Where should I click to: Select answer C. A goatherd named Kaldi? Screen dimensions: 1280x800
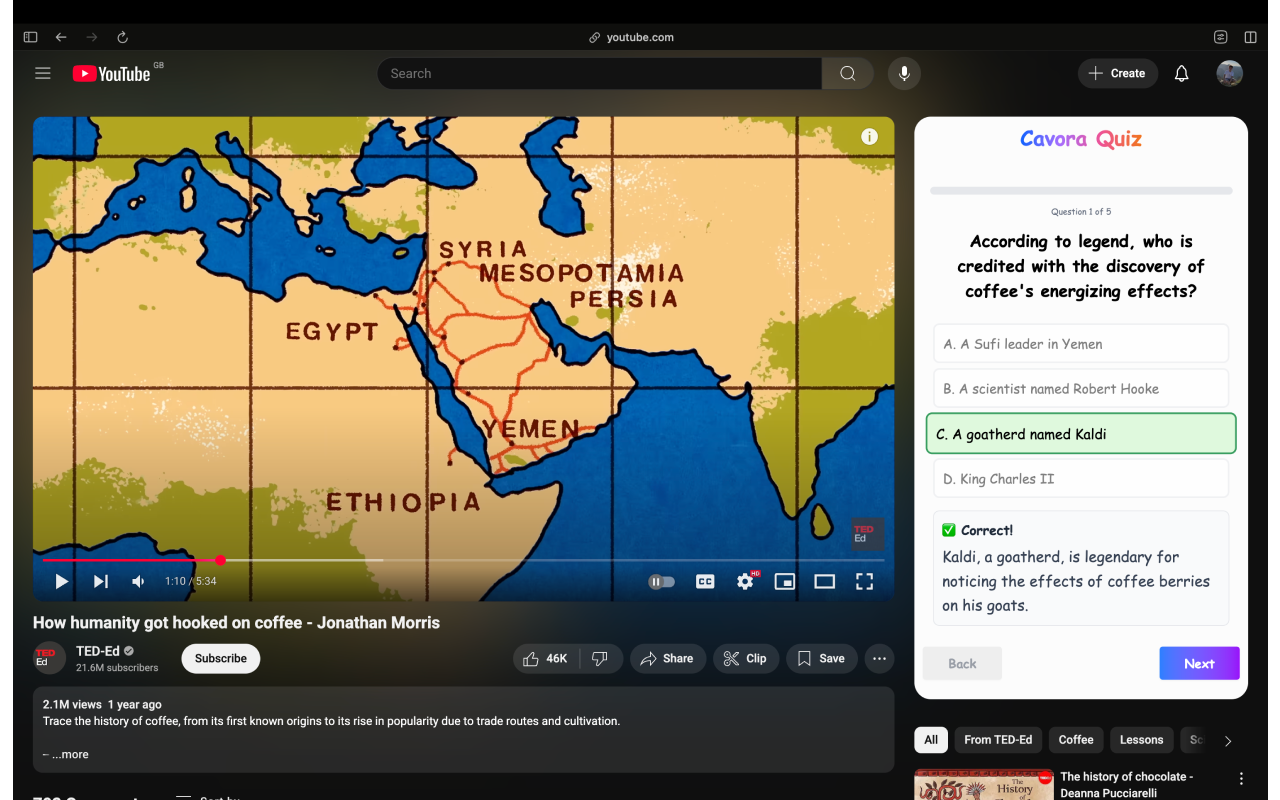pyautogui.click(x=1081, y=434)
